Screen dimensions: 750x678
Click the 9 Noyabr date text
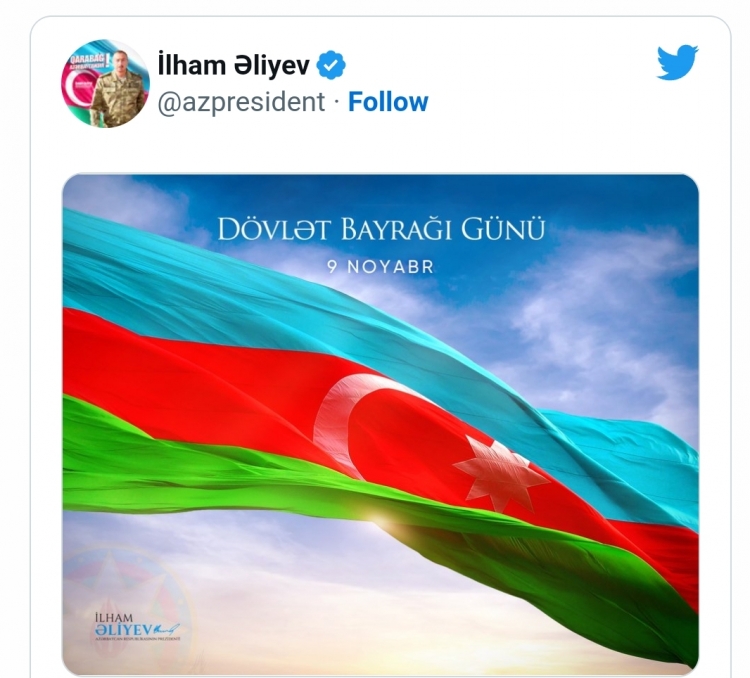click(x=381, y=267)
